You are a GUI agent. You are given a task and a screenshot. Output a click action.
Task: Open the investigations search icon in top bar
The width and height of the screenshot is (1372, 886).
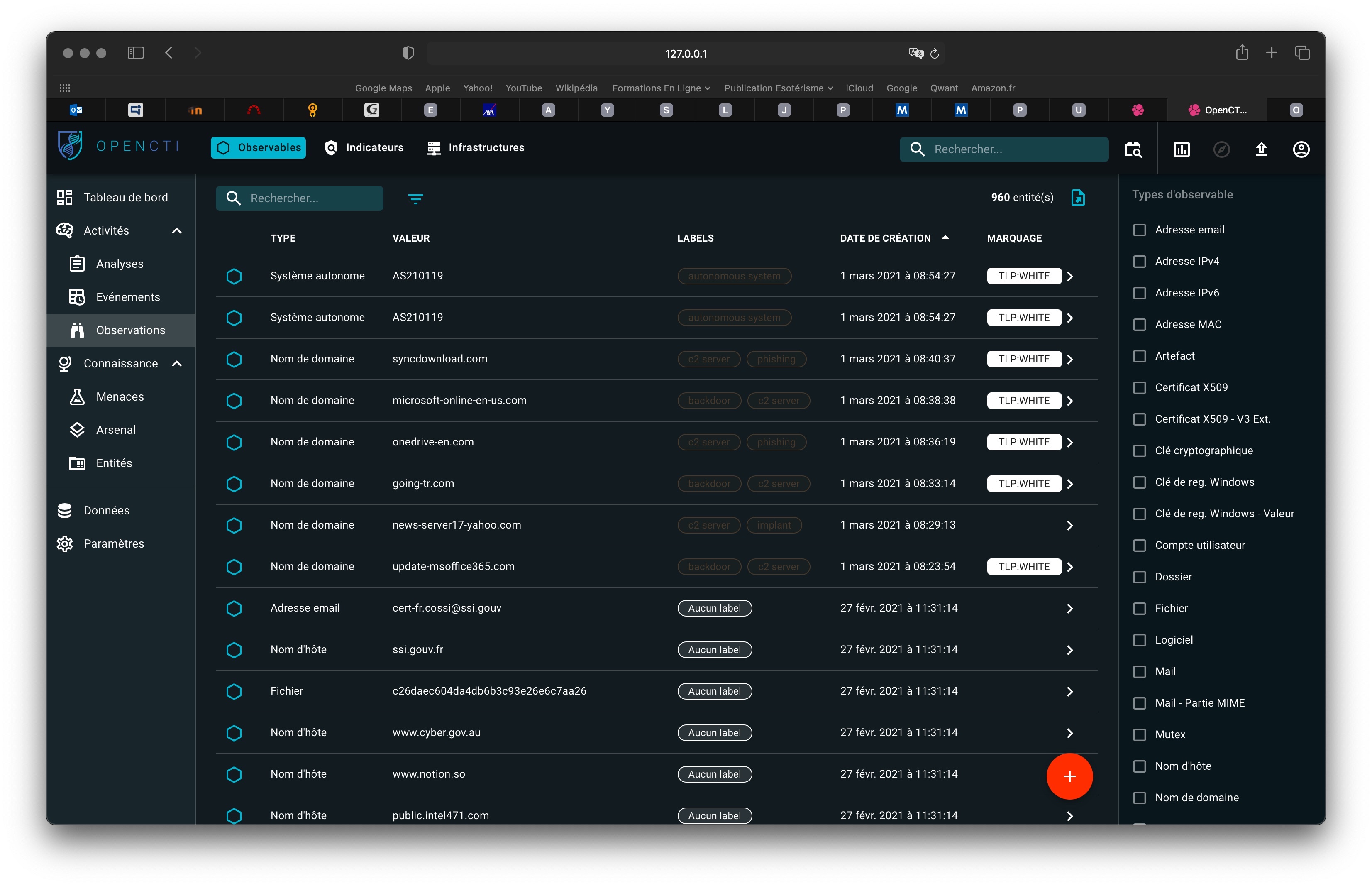1133,149
